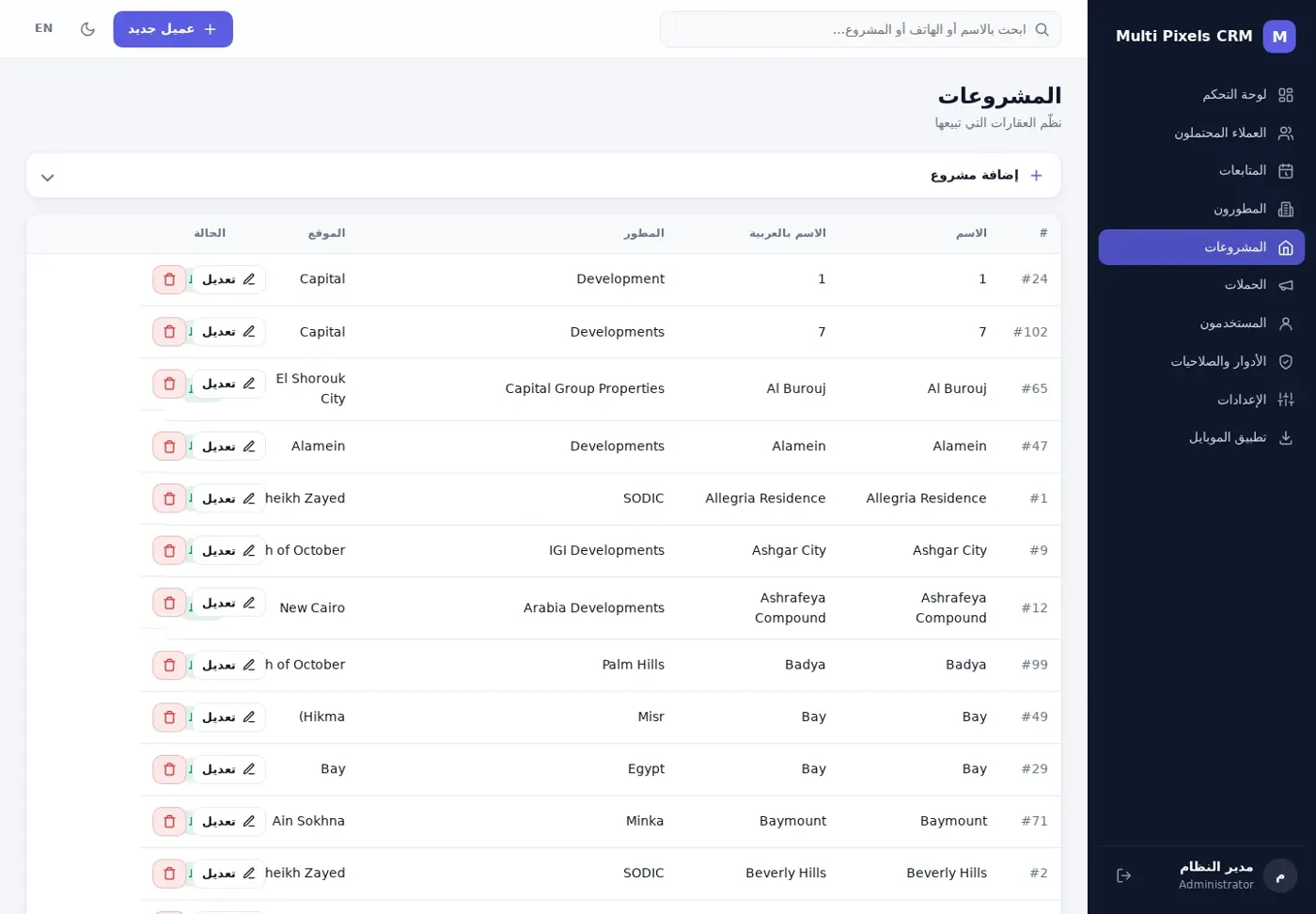Click تعديل for Ashrafeya Compound
Viewport: 1316px width, 914px height.
[228, 603]
